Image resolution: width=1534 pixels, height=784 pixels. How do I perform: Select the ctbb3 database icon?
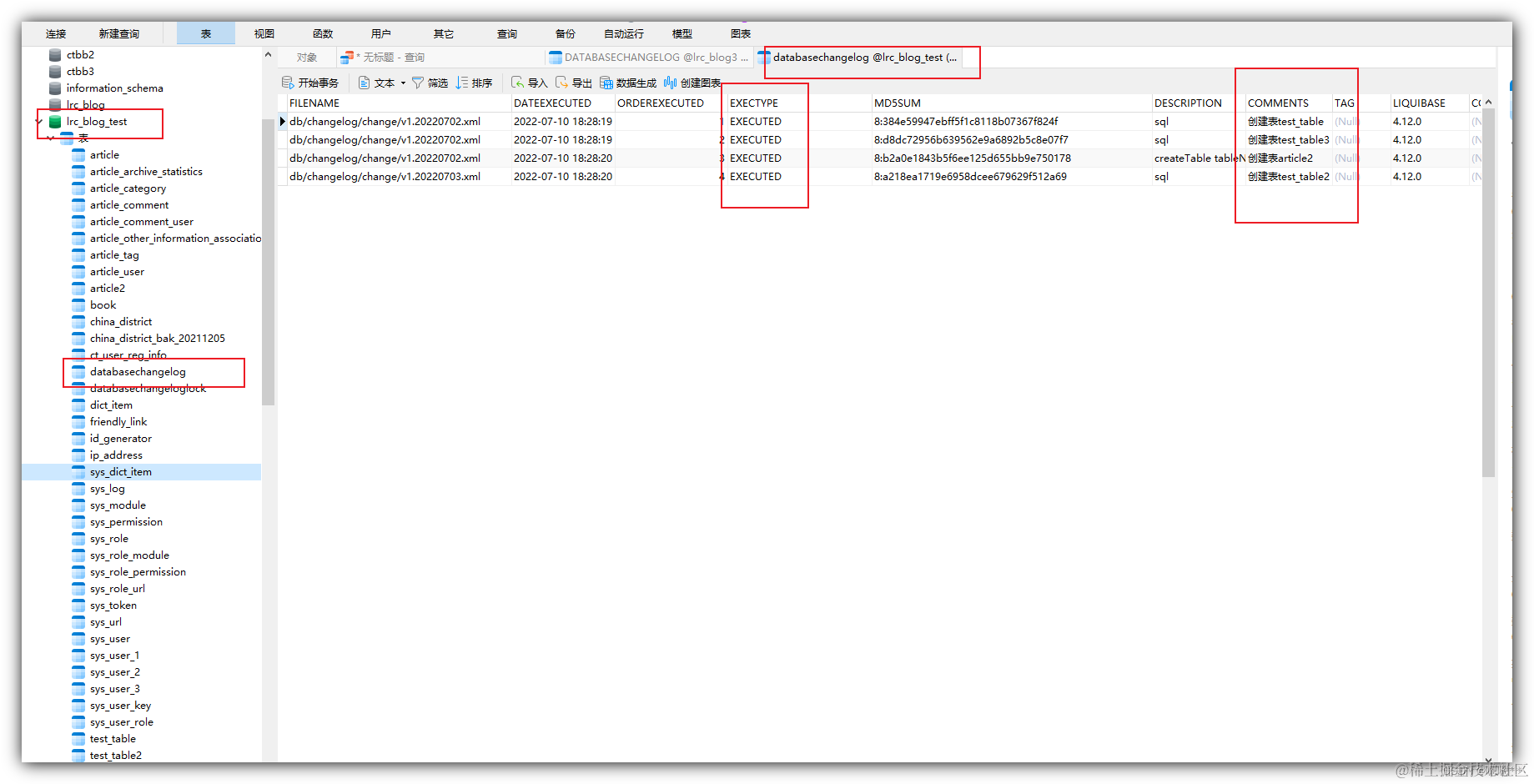(x=55, y=72)
